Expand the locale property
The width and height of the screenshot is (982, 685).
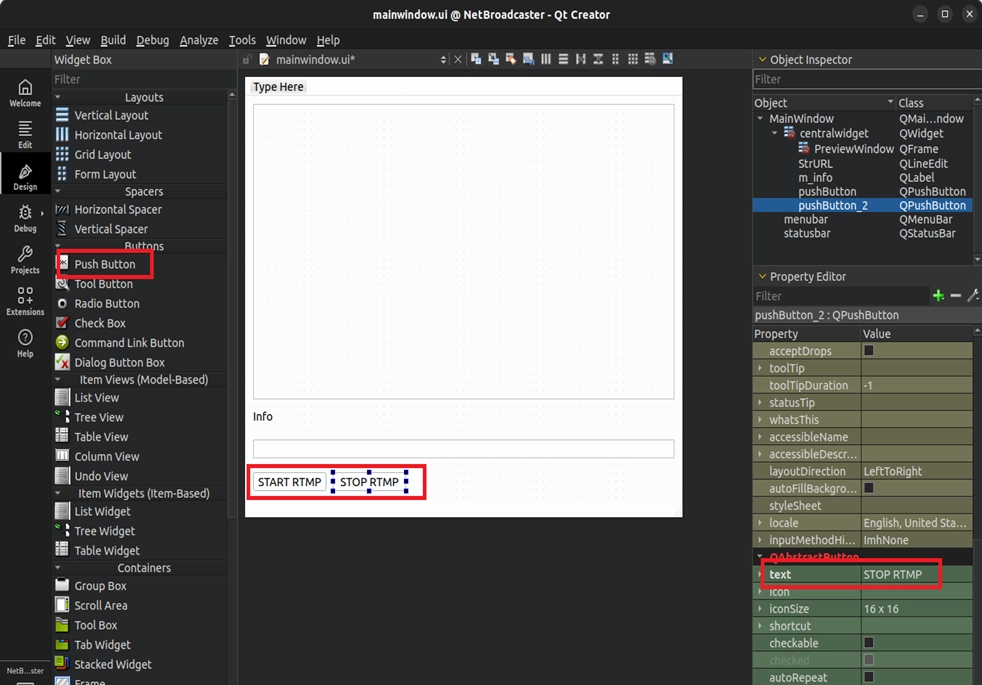coord(760,523)
